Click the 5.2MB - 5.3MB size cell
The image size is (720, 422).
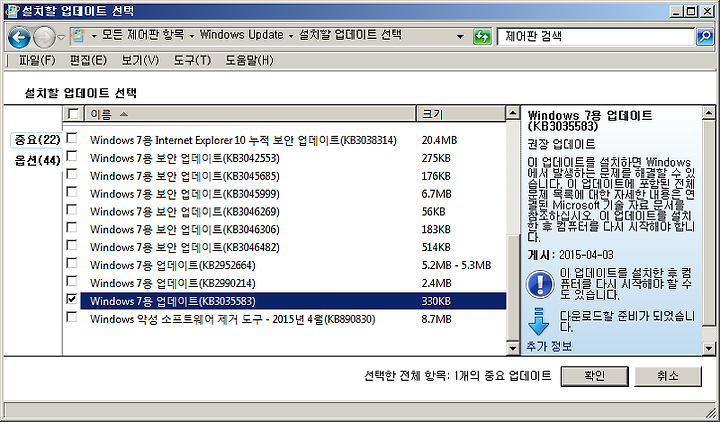456,265
